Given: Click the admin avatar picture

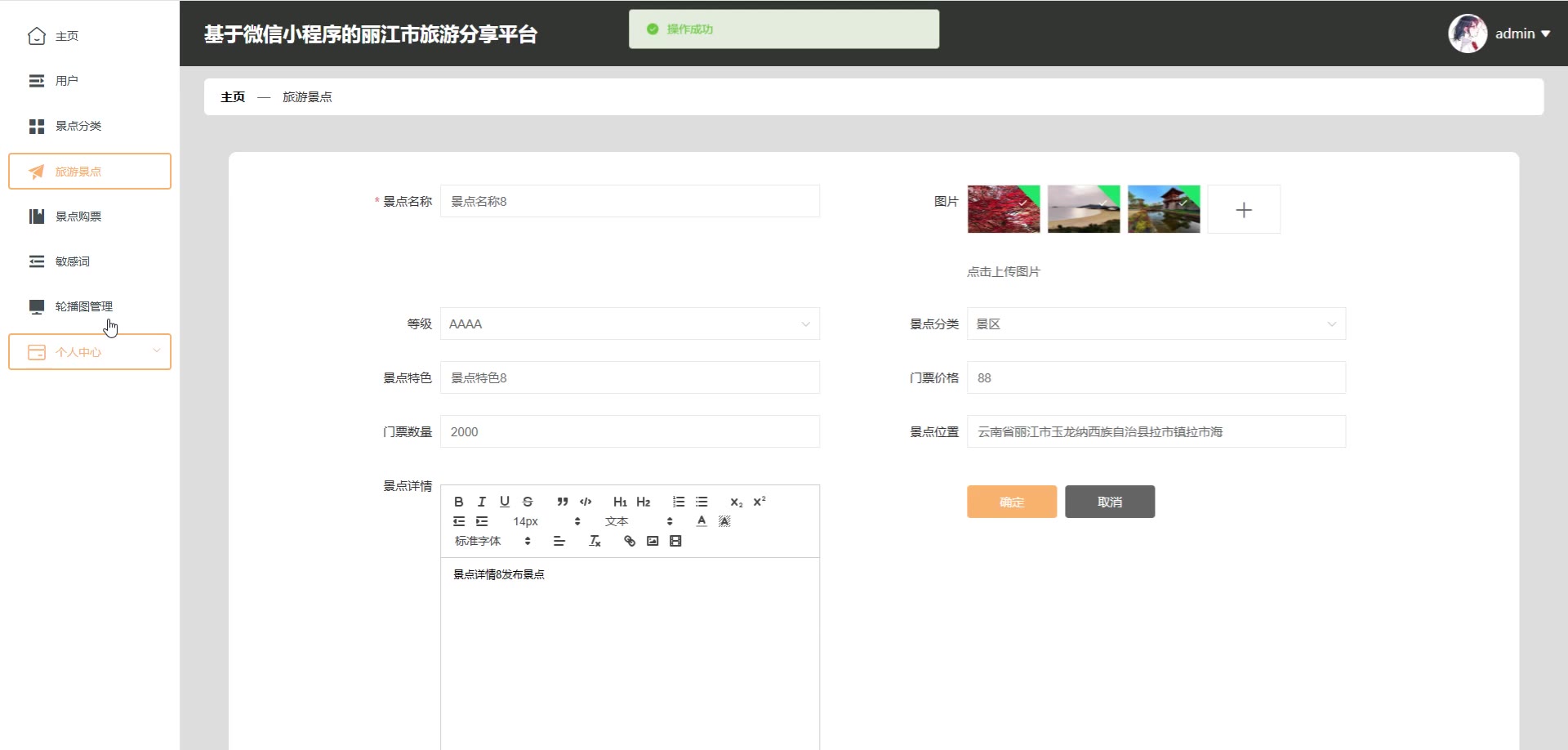Looking at the screenshot, I should (1468, 33).
